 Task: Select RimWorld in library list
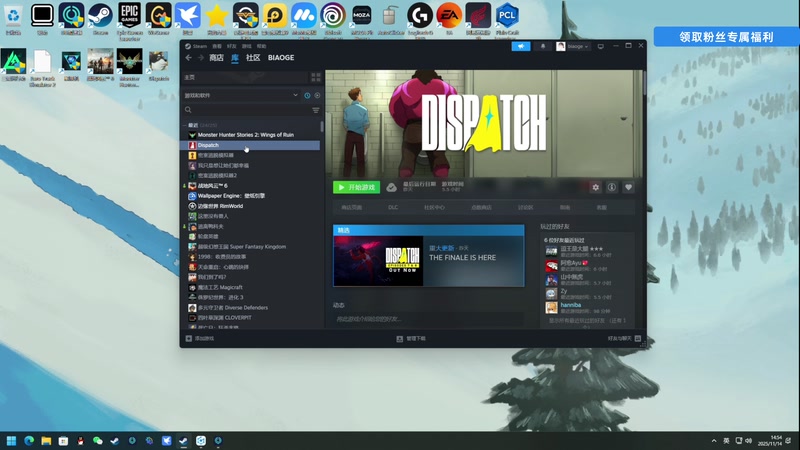tap(250, 206)
